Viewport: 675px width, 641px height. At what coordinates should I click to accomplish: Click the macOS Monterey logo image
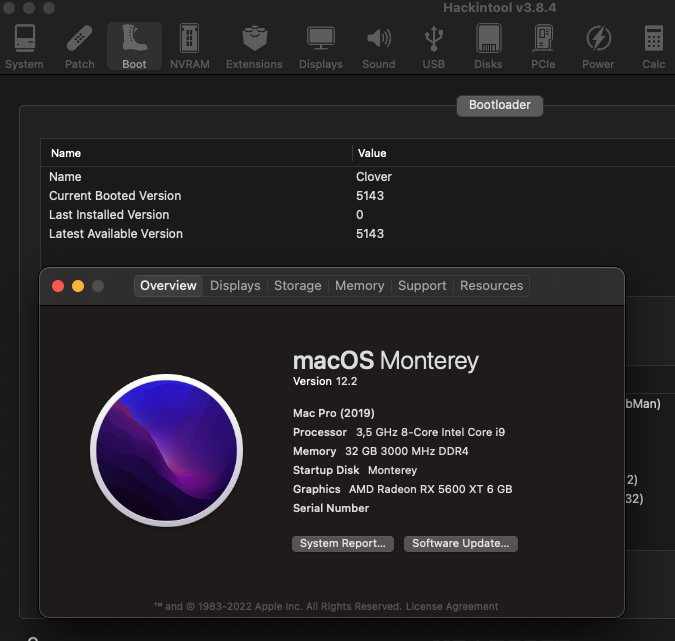coord(167,450)
